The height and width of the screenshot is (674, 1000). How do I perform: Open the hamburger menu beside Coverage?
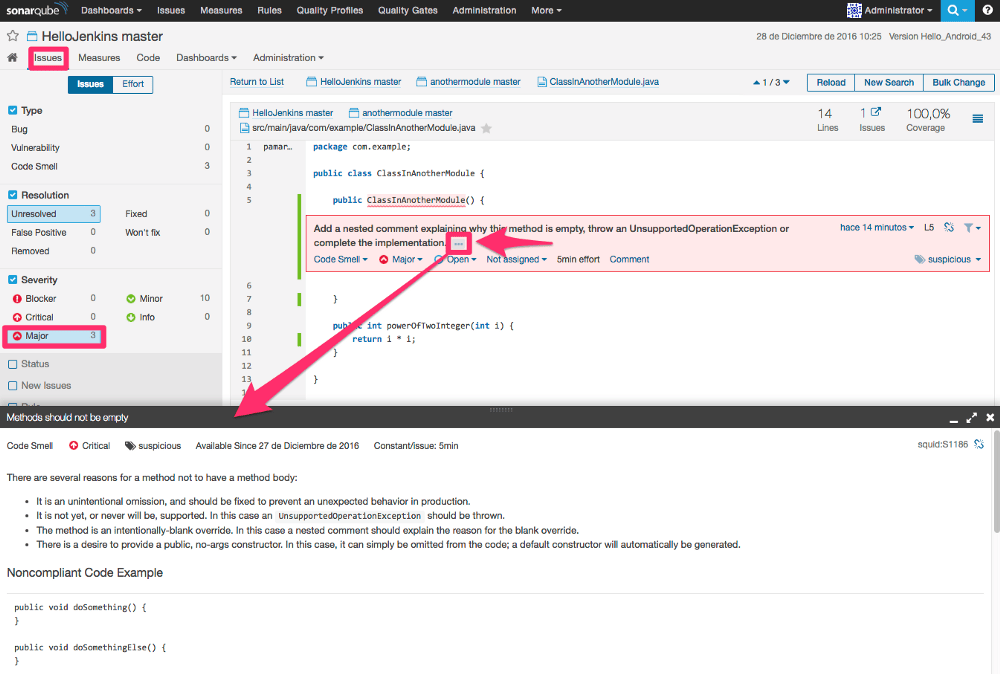click(977, 119)
